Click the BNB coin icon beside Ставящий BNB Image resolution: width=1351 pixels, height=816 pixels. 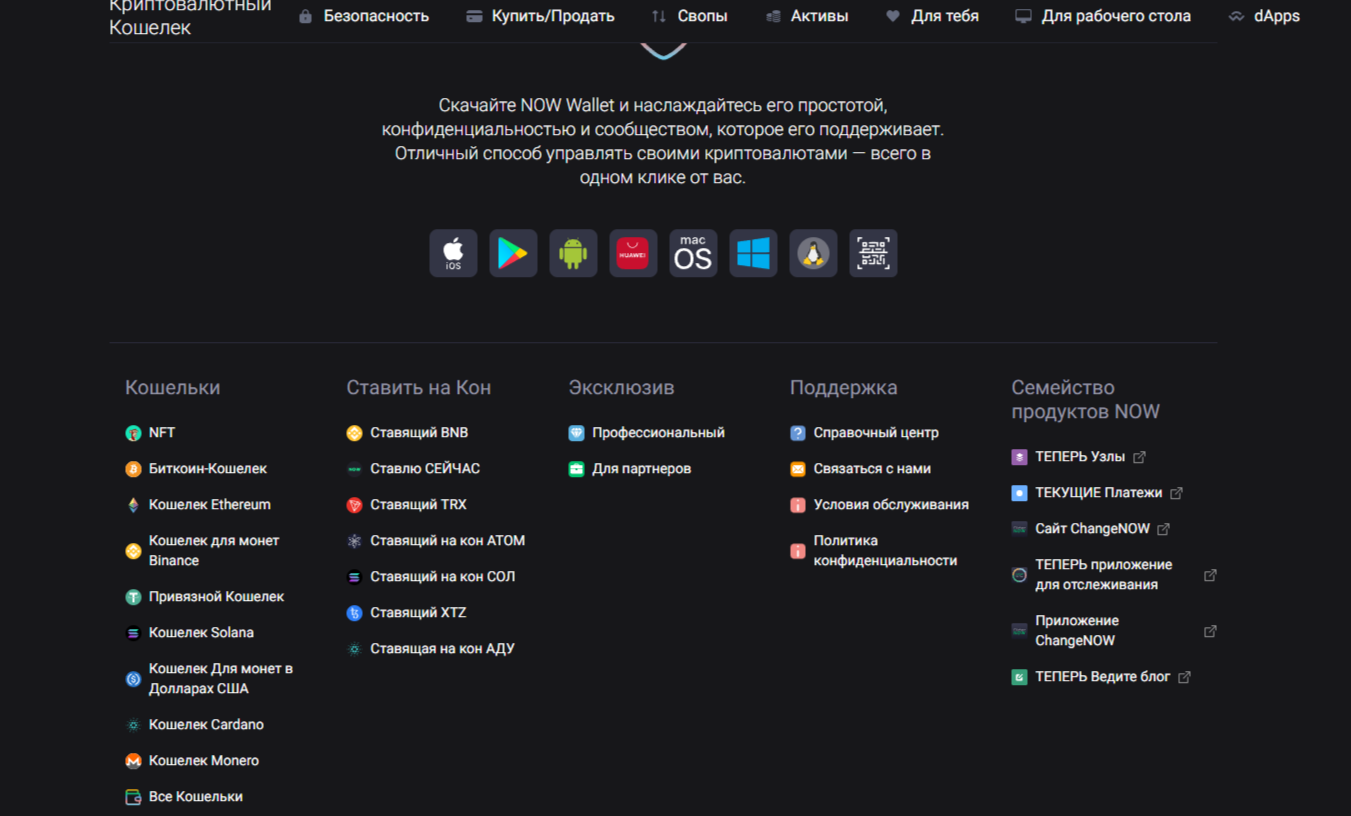[354, 433]
